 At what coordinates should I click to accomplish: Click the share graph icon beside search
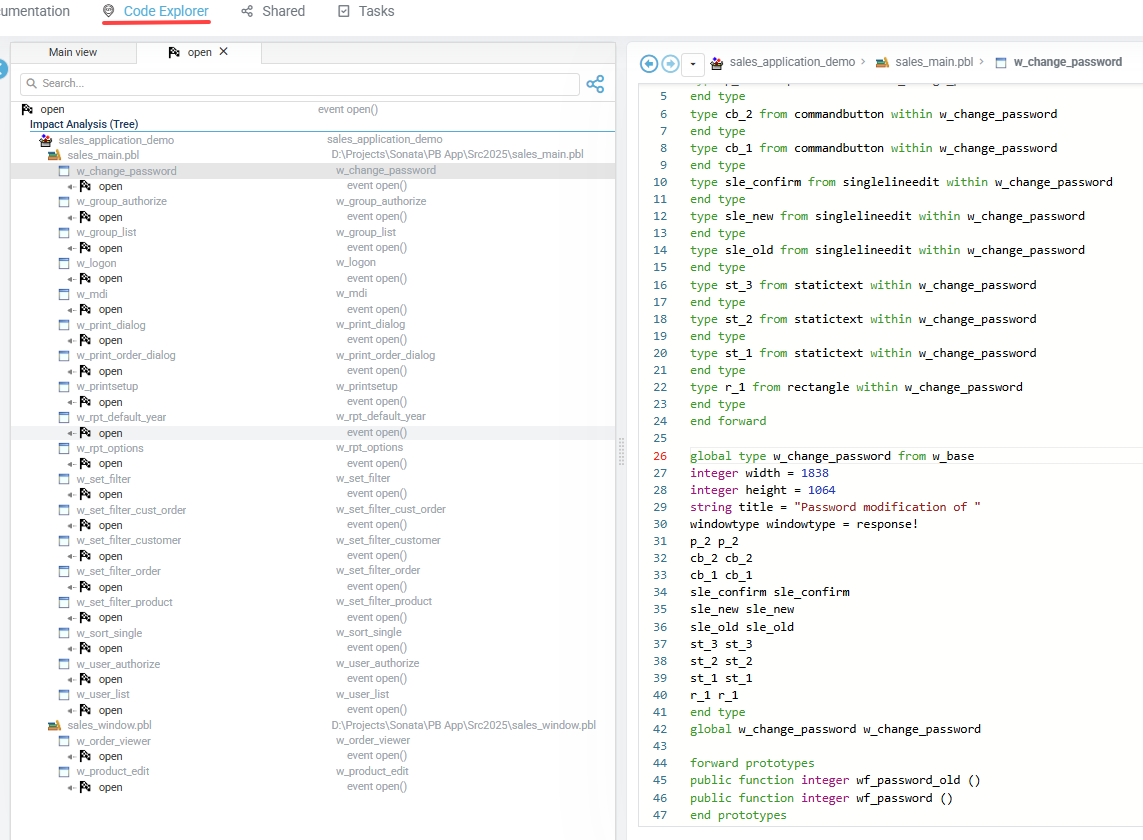[596, 84]
